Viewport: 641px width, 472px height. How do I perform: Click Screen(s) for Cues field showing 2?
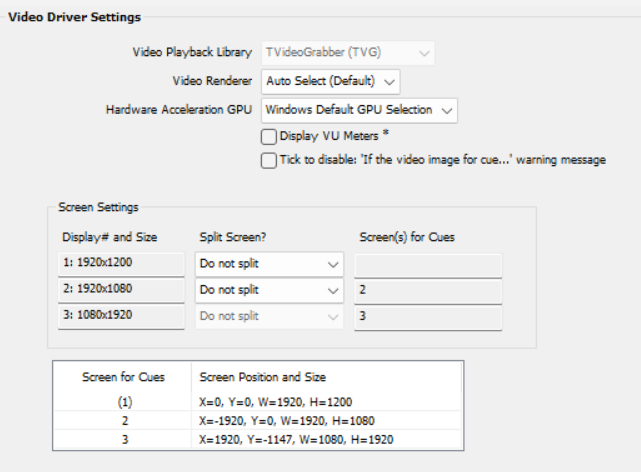point(428,290)
